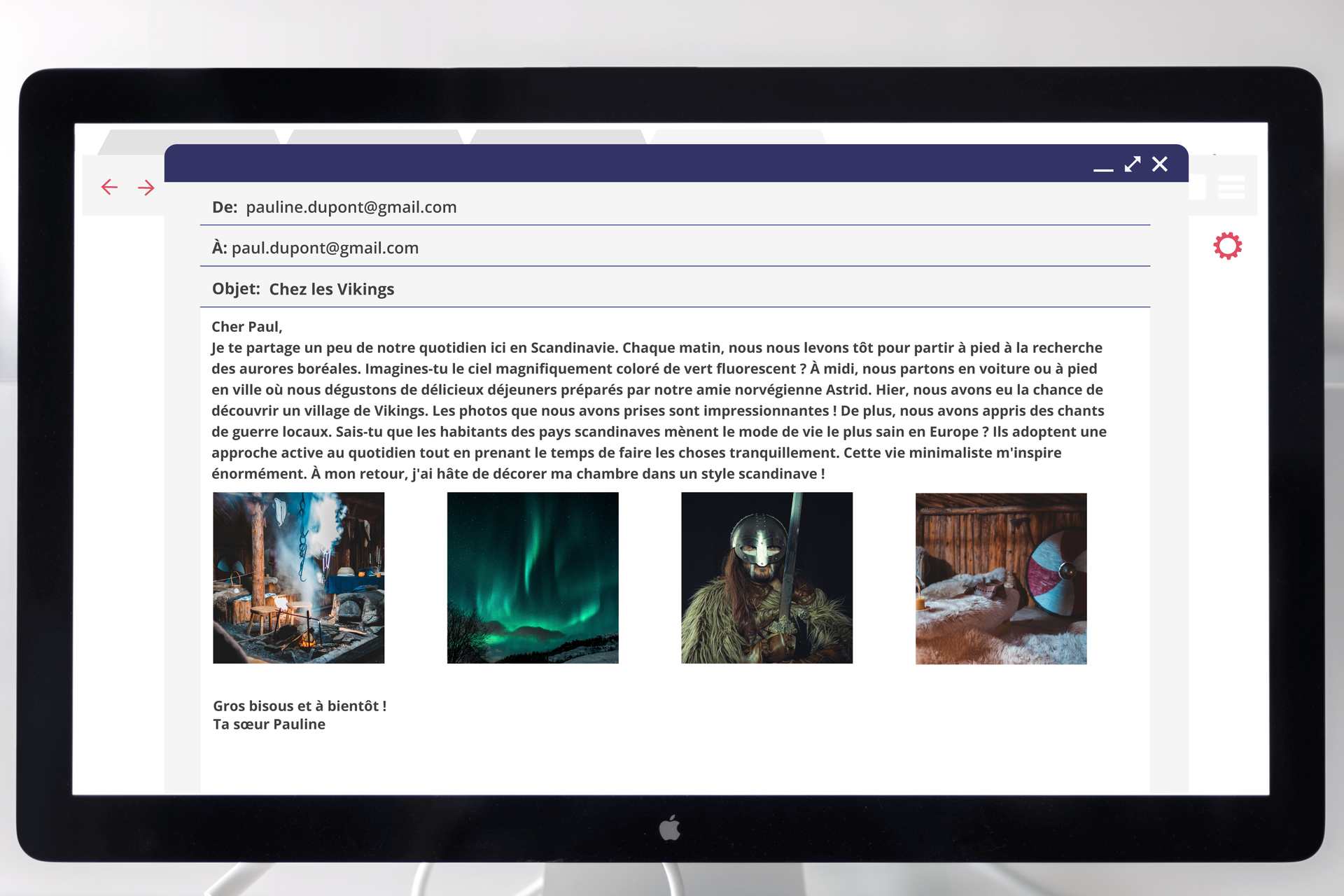The image size is (1344, 896).
Task: Click the red forward arrow
Action: [146, 188]
